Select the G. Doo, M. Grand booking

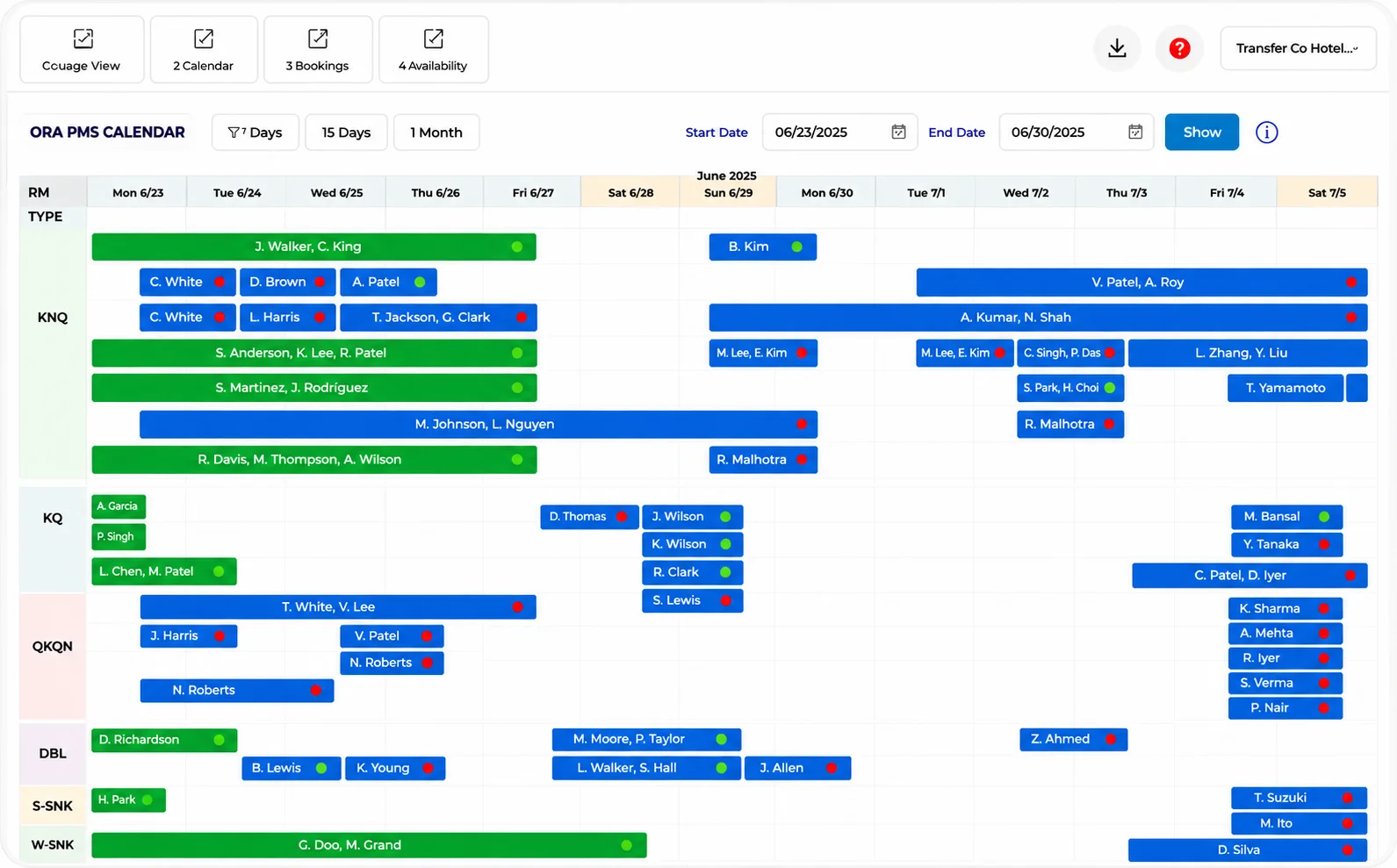pos(369,845)
